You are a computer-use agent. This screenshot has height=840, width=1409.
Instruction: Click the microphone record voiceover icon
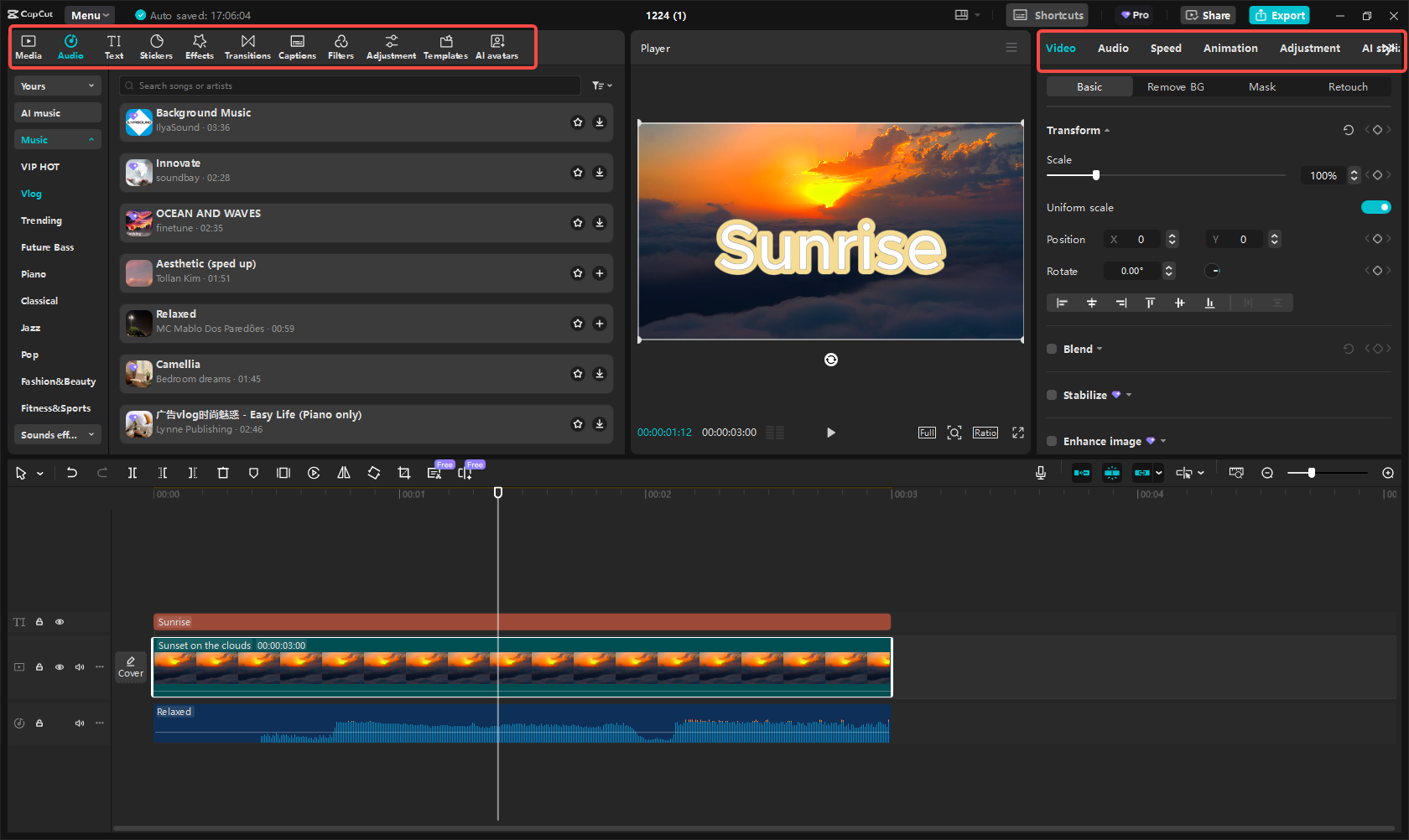click(x=1040, y=473)
